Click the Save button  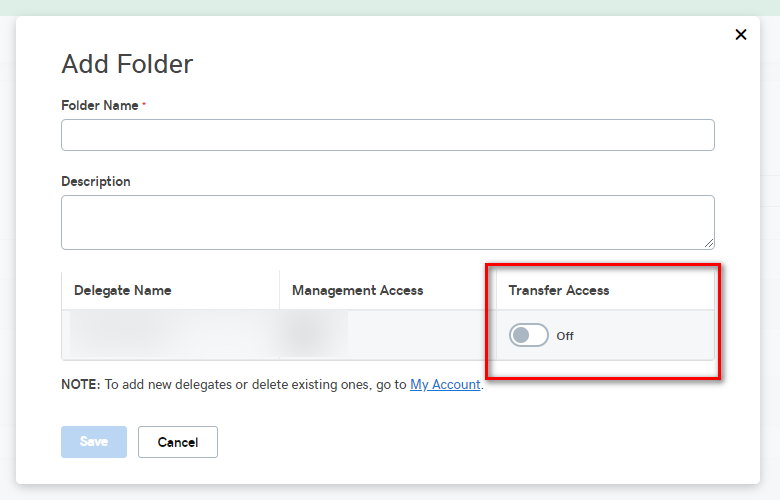[94, 442]
